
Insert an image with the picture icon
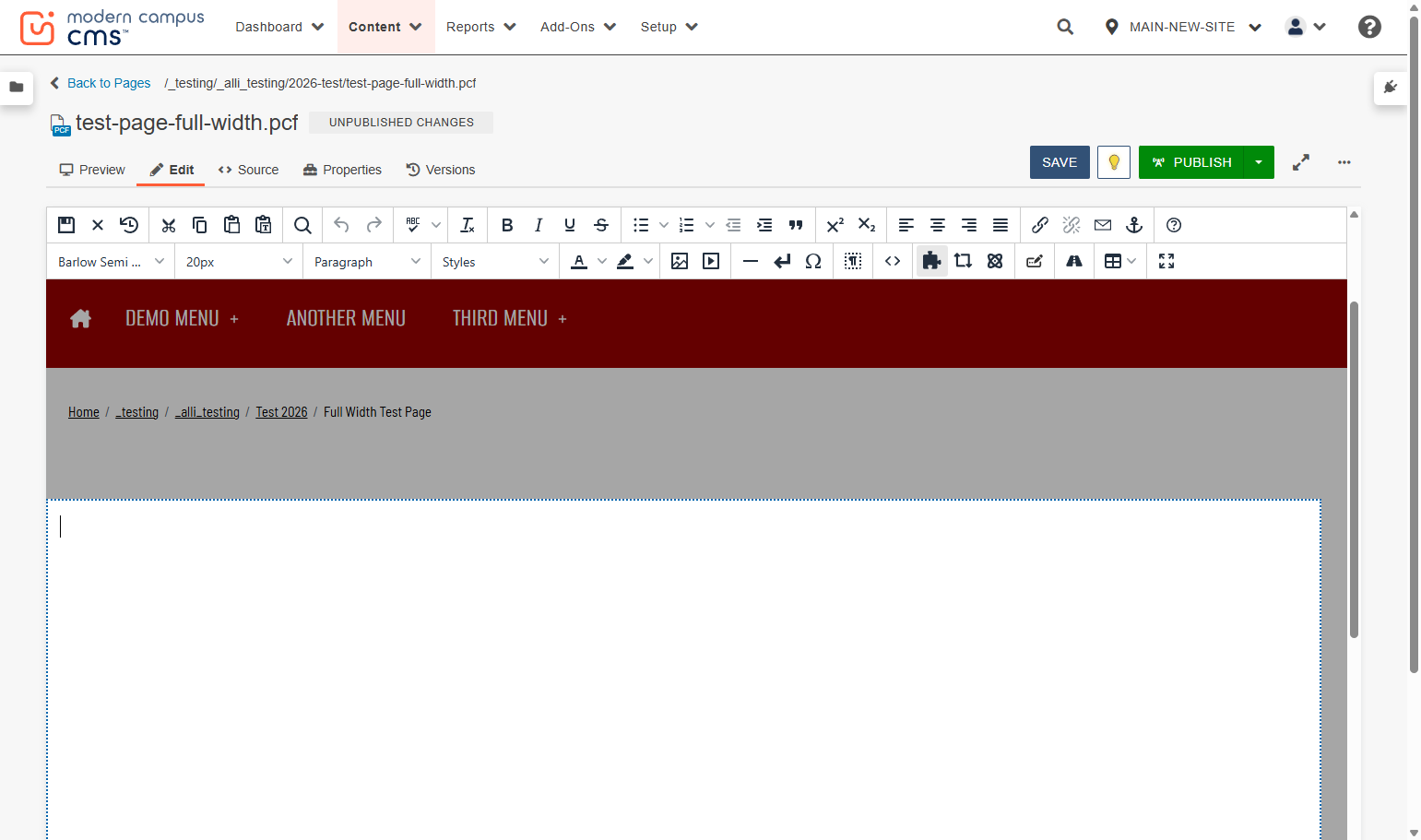click(x=680, y=261)
